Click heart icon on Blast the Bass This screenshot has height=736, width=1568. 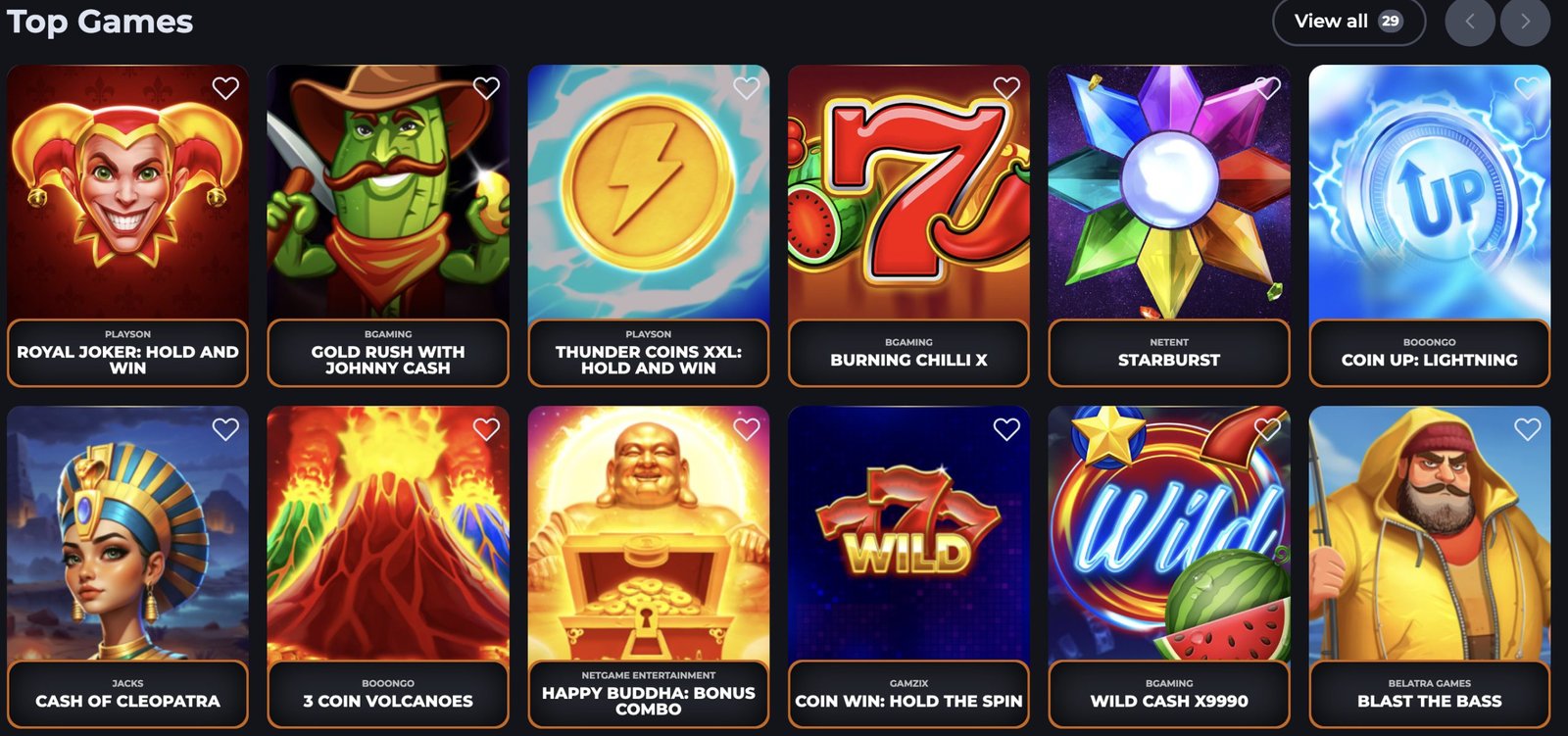coord(1527,429)
